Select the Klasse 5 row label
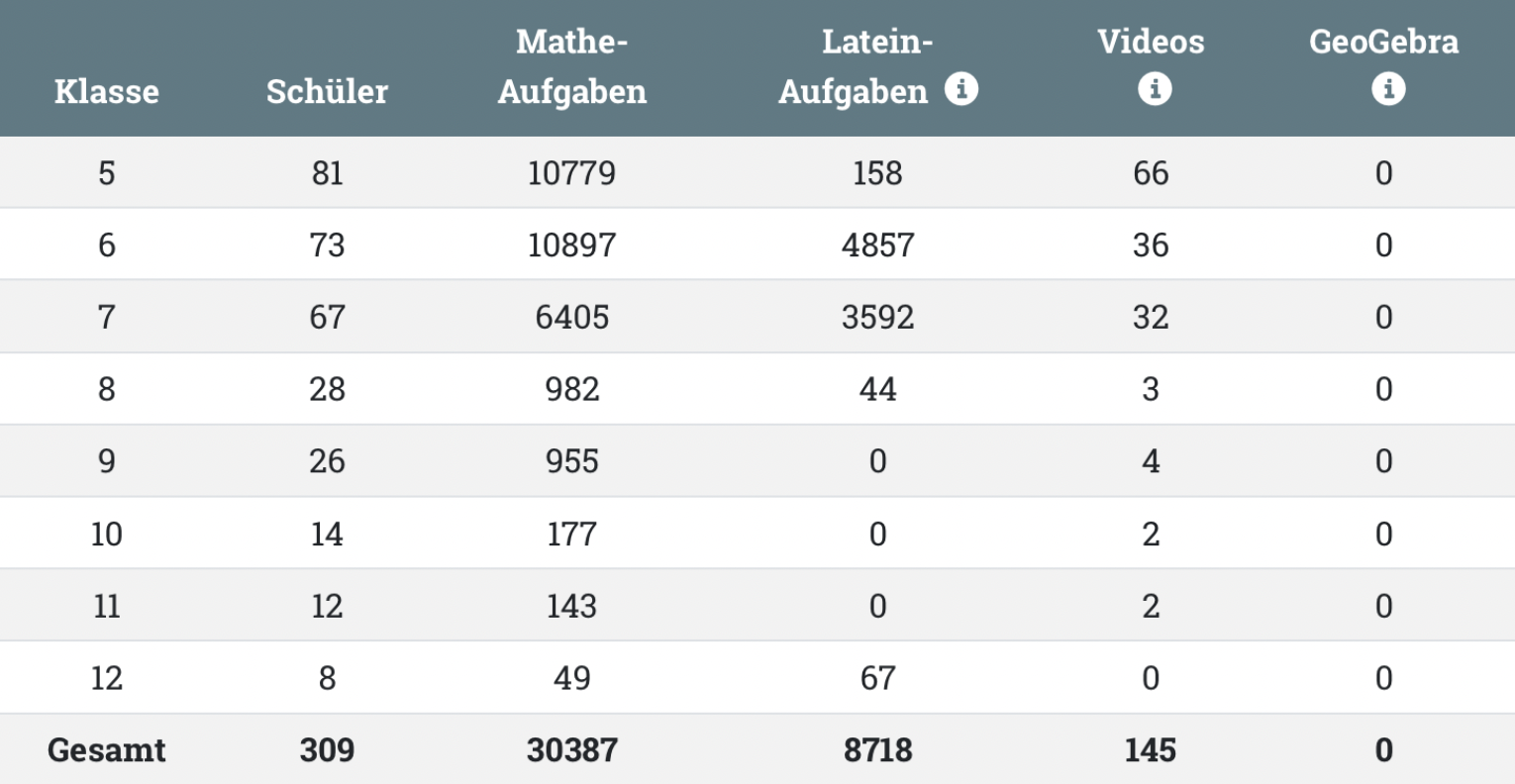The image size is (1515, 784). (106, 173)
